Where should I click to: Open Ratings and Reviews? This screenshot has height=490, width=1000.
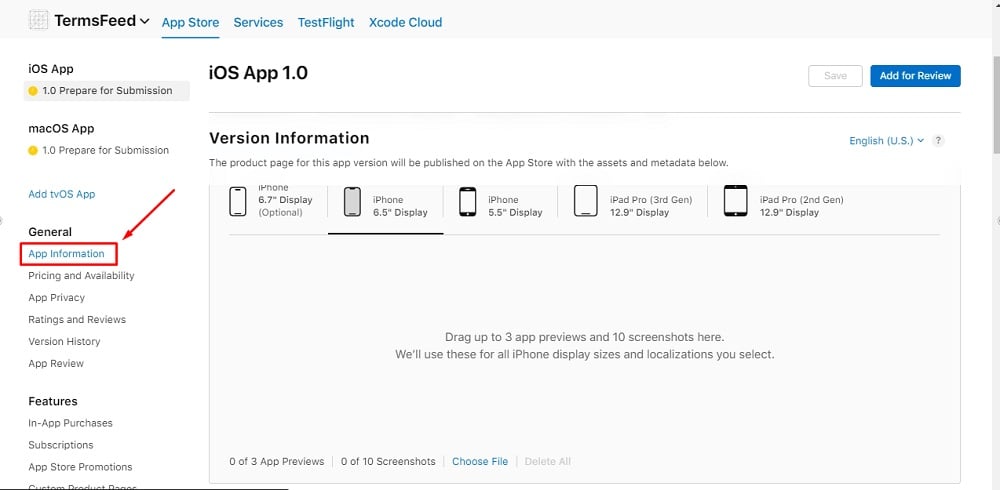pos(77,320)
